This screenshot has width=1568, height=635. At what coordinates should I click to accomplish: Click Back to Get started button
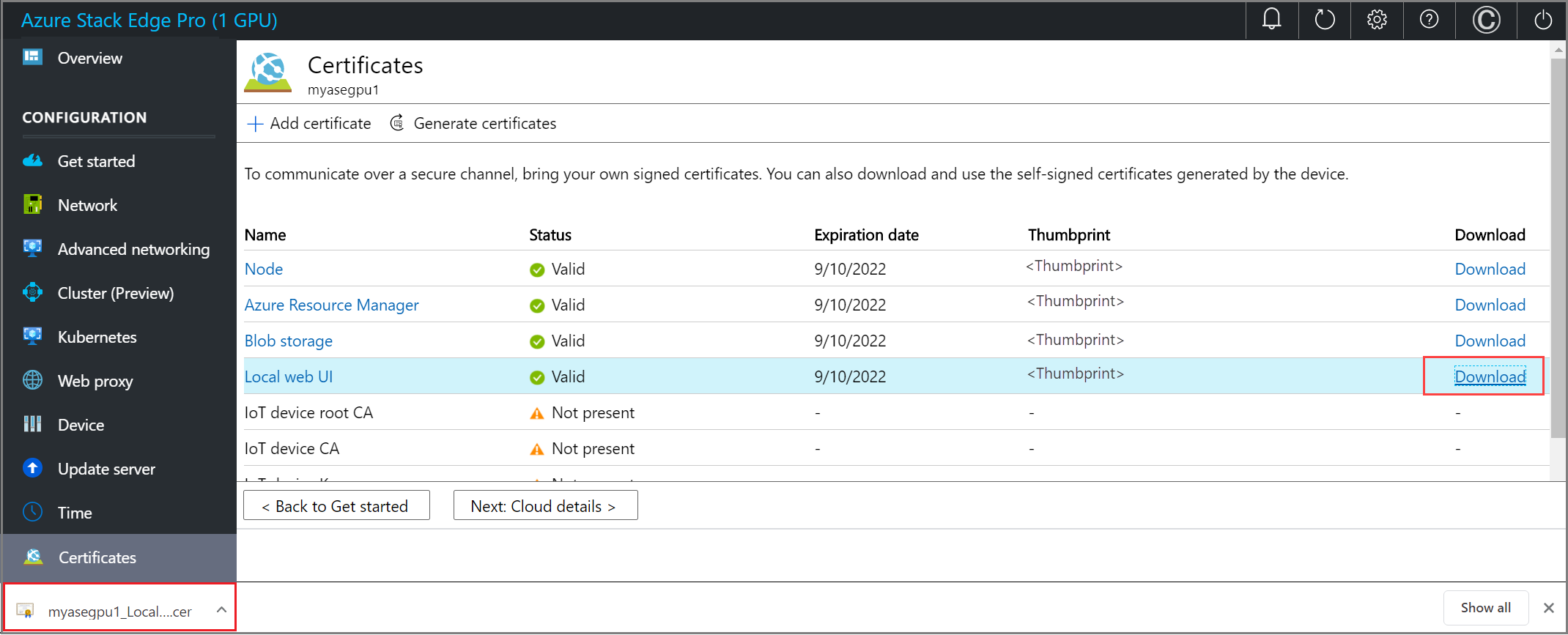(x=336, y=506)
